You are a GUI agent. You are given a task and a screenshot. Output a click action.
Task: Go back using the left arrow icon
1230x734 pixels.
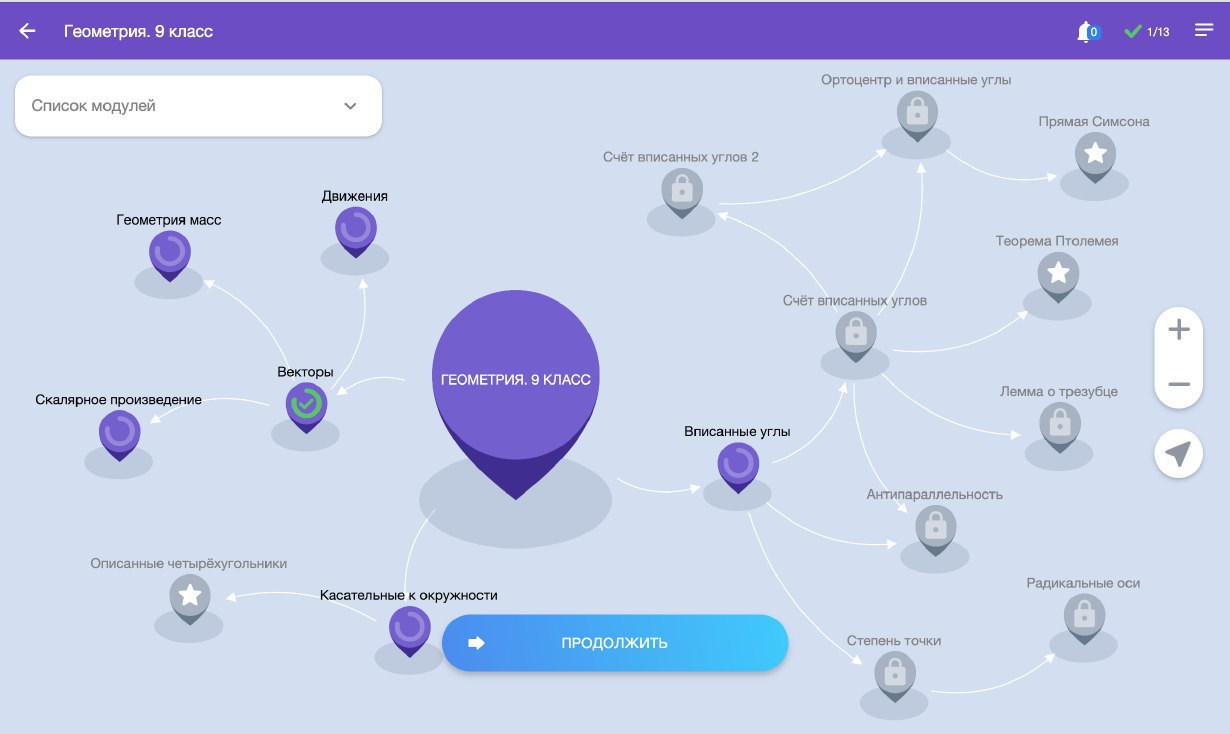click(x=27, y=31)
